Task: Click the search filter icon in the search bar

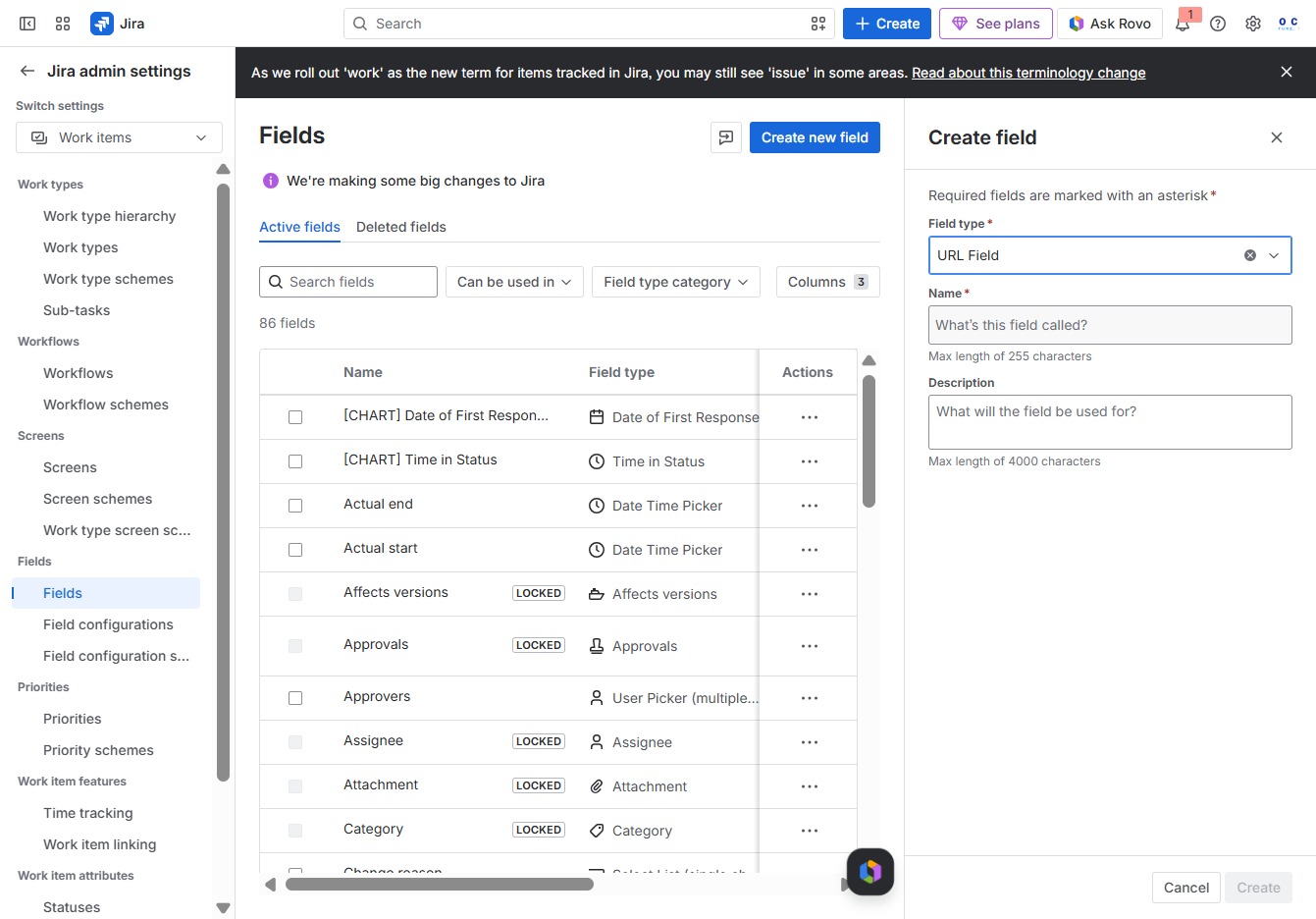Action: click(818, 24)
